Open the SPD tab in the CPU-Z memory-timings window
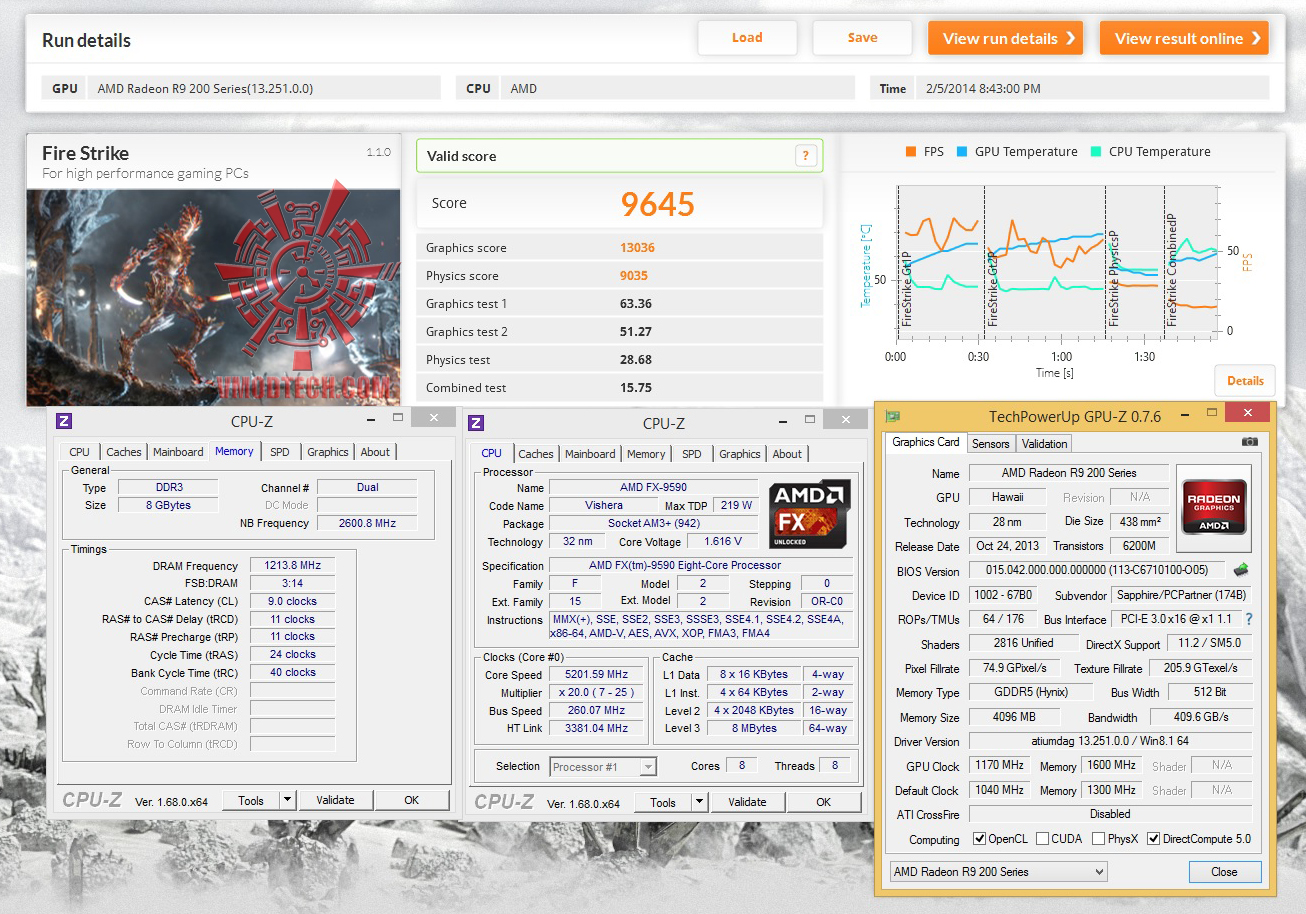 pos(280,452)
